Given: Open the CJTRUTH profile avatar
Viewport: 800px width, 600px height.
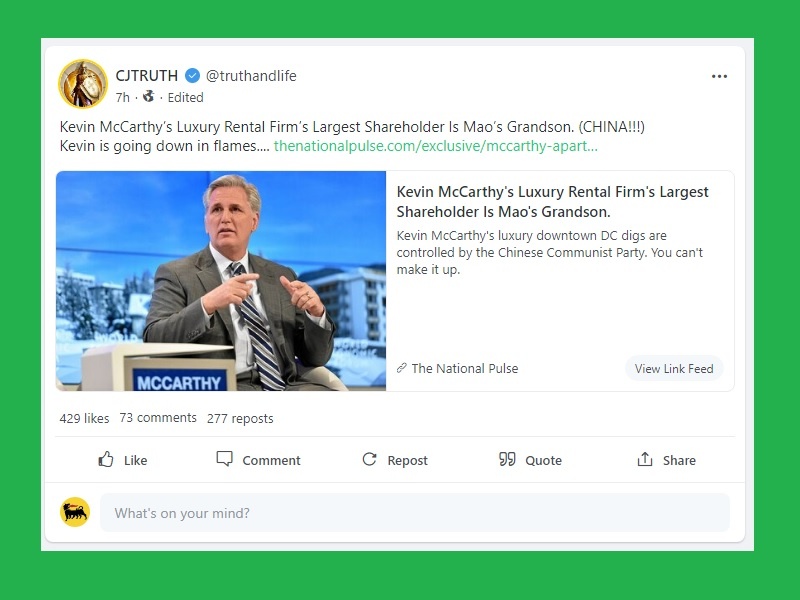Looking at the screenshot, I should 83,84.
